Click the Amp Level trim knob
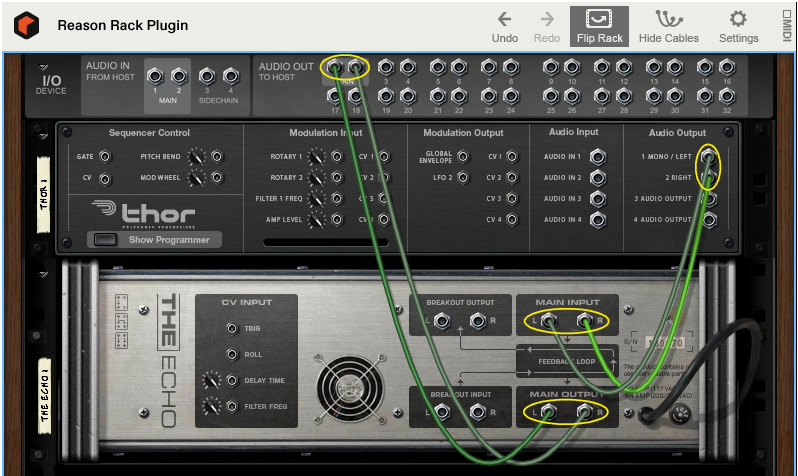 tap(316, 219)
